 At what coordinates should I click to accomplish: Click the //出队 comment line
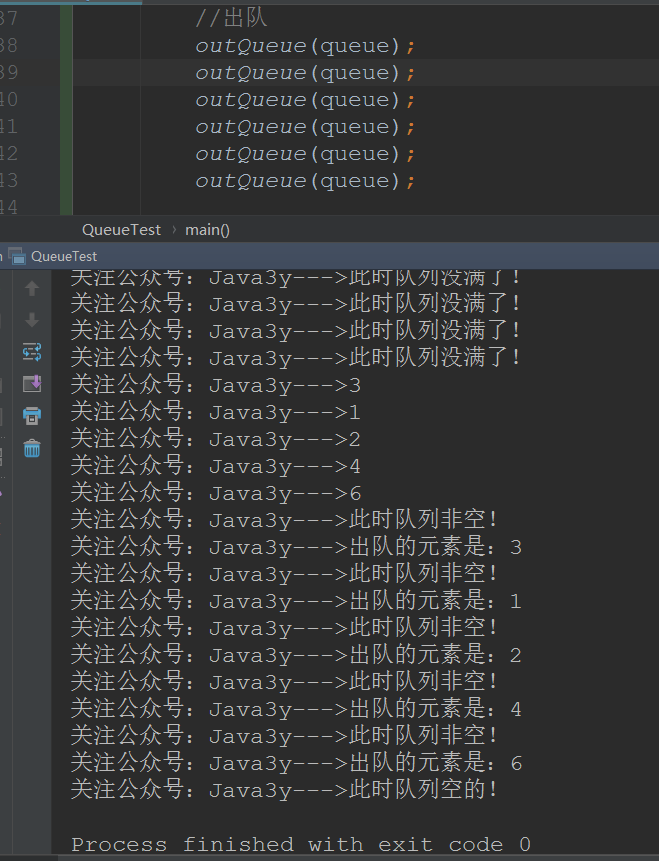[231, 18]
